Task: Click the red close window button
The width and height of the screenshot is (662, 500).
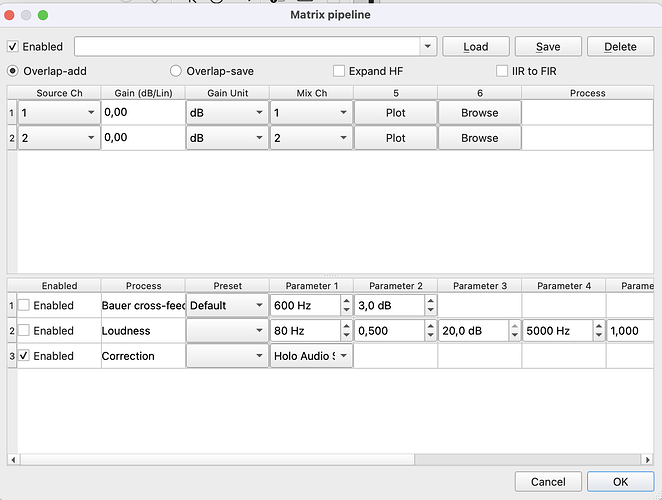Action: [9, 15]
